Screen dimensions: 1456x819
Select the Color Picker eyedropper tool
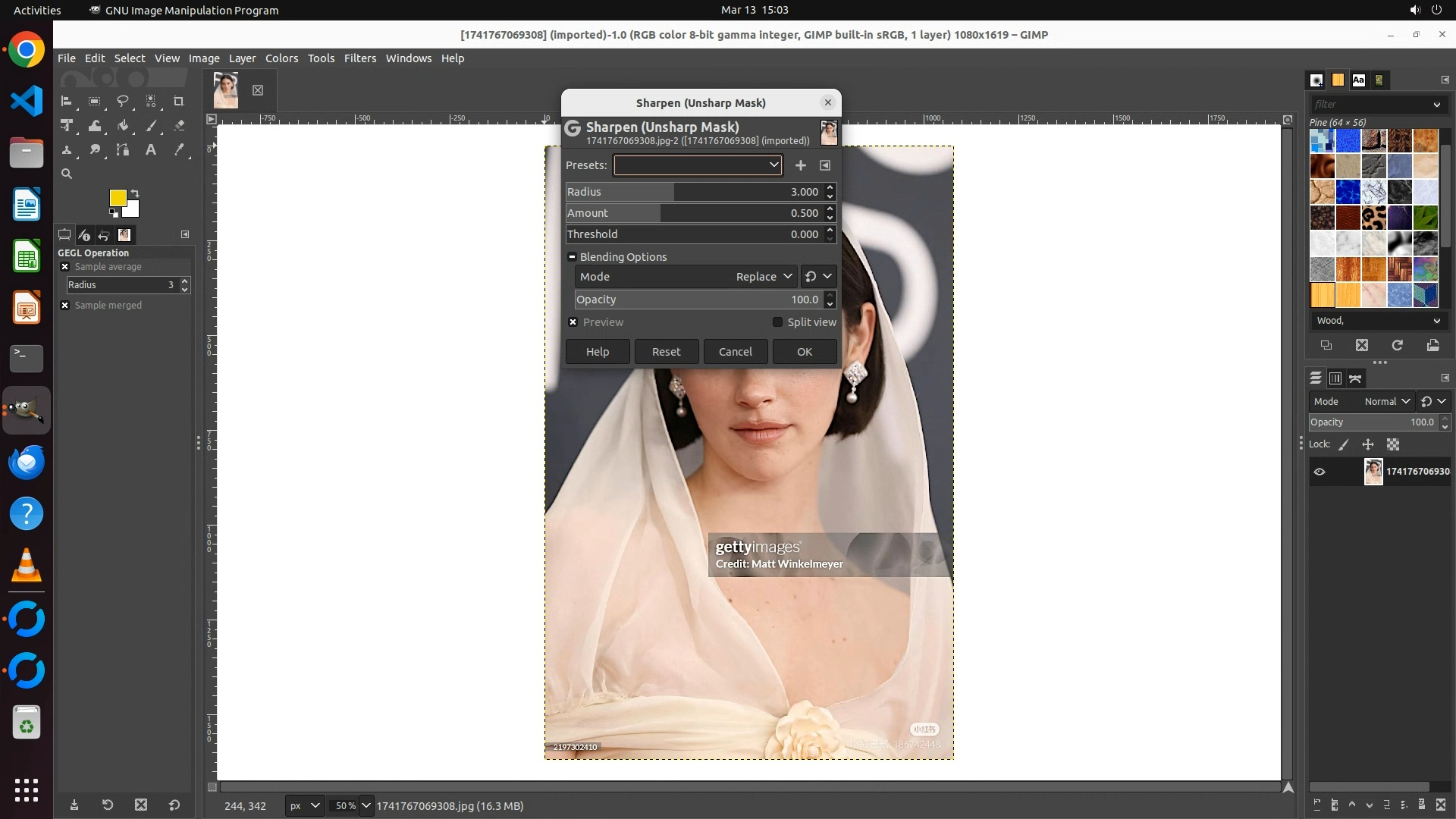click(x=179, y=150)
